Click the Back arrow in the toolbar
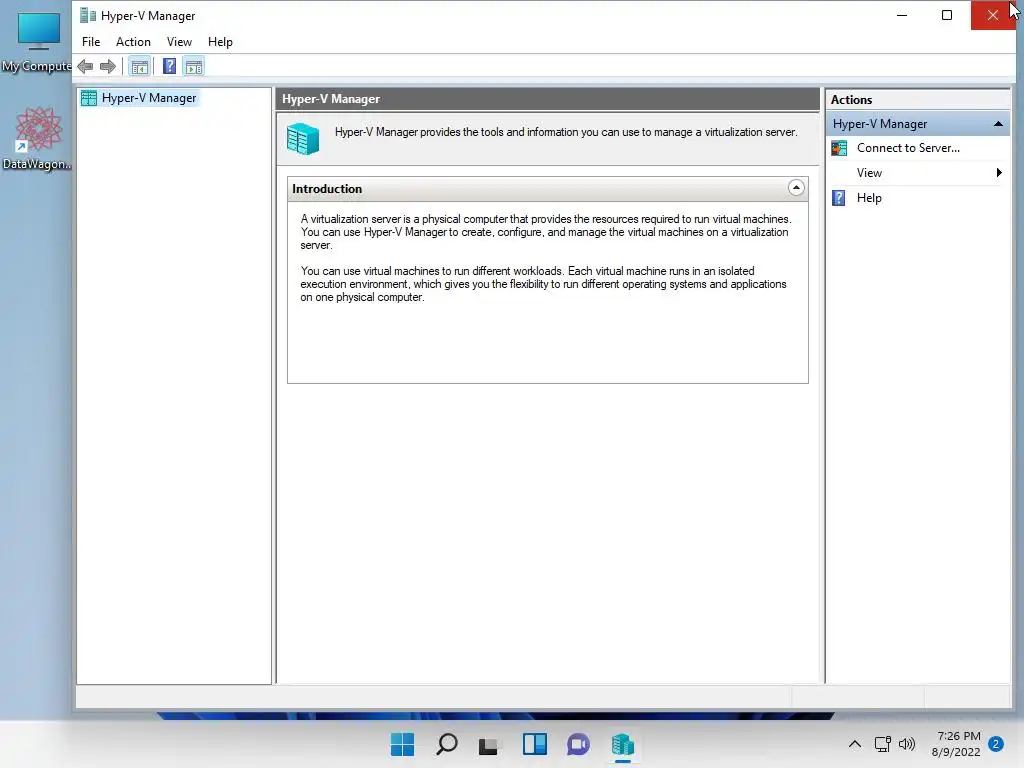 click(x=85, y=66)
